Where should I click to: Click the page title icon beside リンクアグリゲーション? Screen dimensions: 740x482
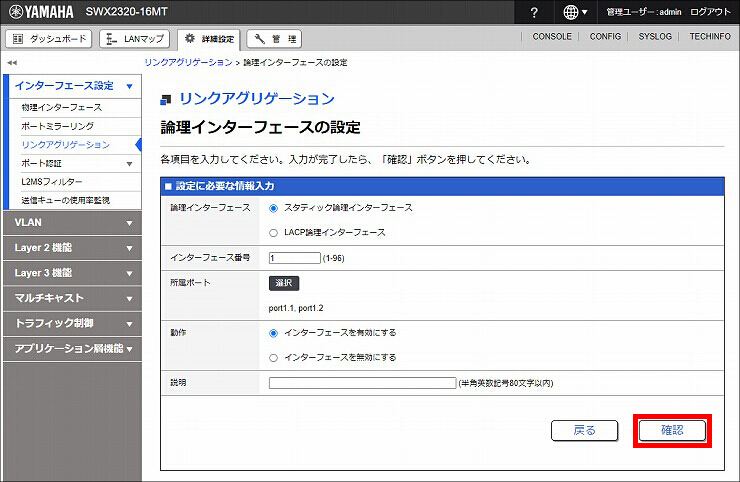pyautogui.click(x=166, y=99)
